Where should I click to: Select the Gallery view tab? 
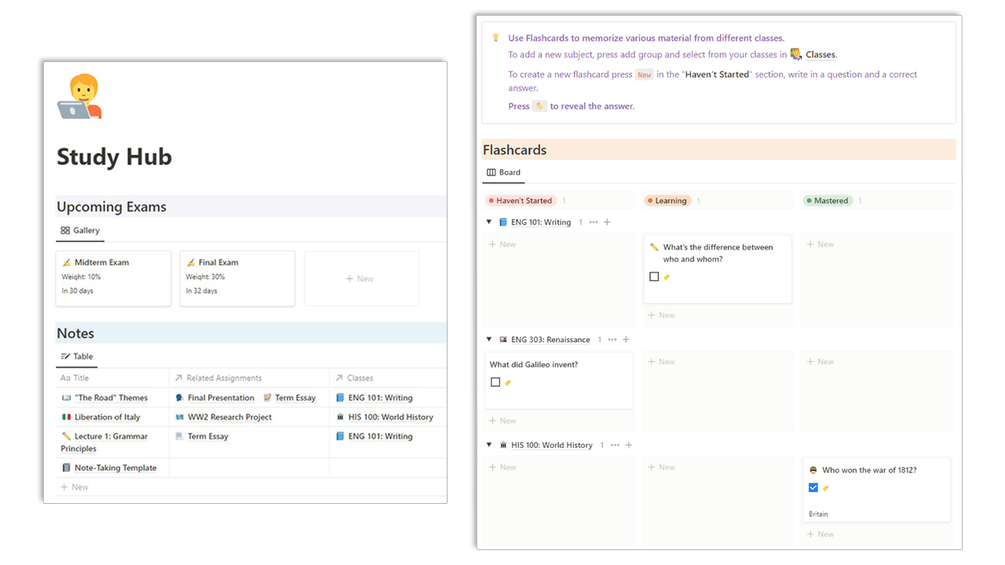[x=80, y=231]
